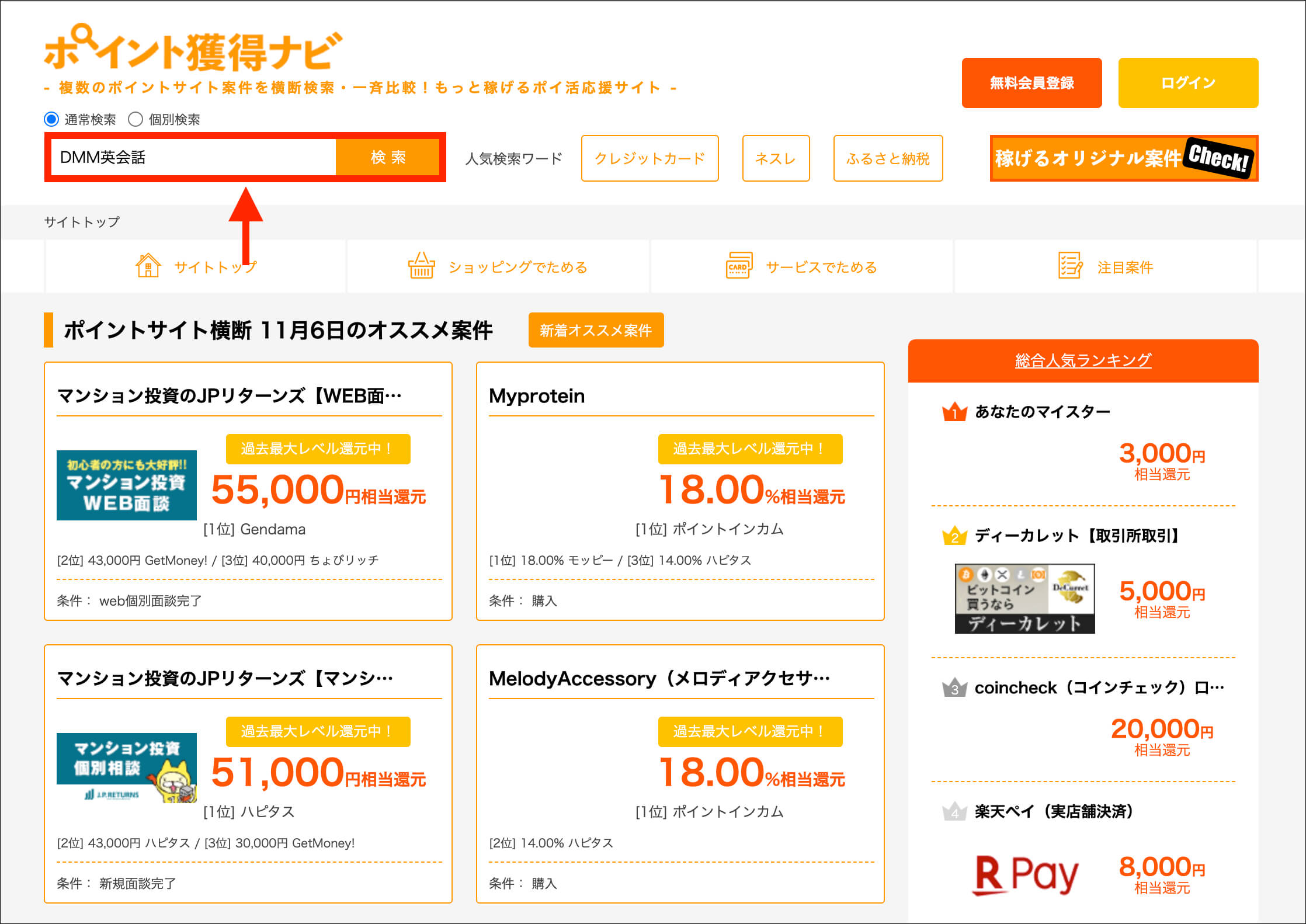Click the orange 検索 button
The width and height of the screenshot is (1306, 924).
(388, 157)
